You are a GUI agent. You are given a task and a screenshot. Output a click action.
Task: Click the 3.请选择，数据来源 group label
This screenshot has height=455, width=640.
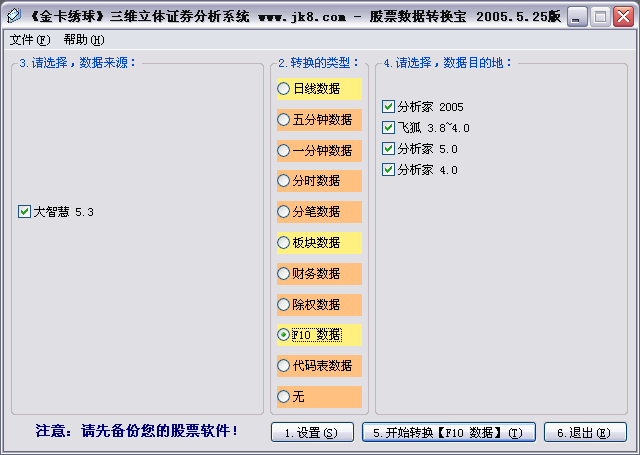pyautogui.click(x=78, y=63)
